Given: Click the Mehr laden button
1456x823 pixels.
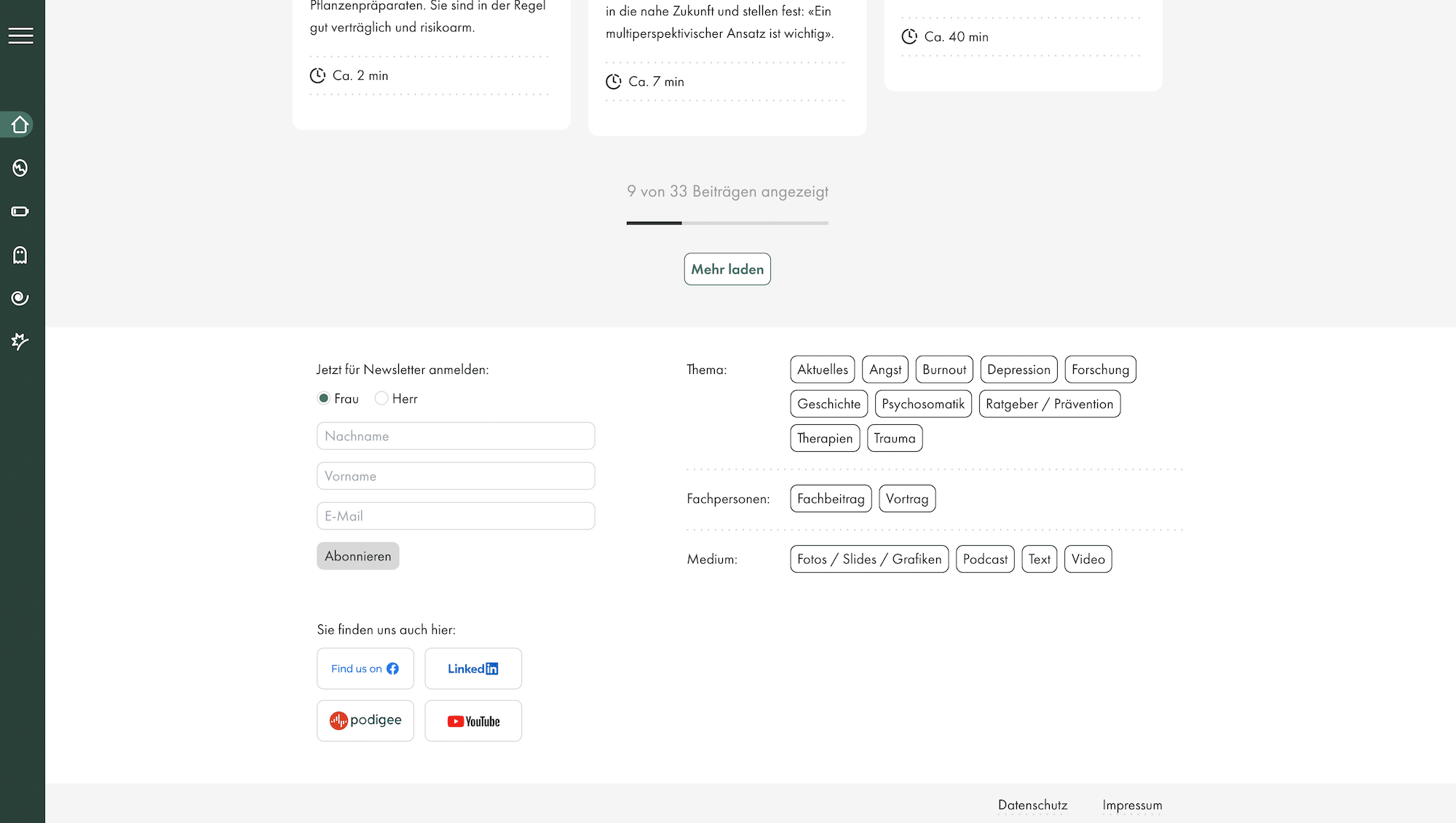Looking at the screenshot, I should [x=727, y=269].
